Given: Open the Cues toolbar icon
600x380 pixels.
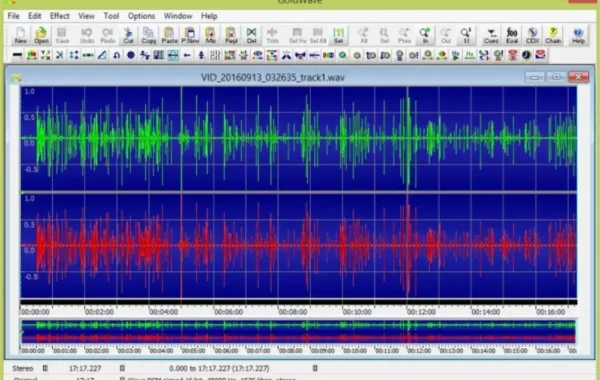Looking at the screenshot, I should 491,36.
